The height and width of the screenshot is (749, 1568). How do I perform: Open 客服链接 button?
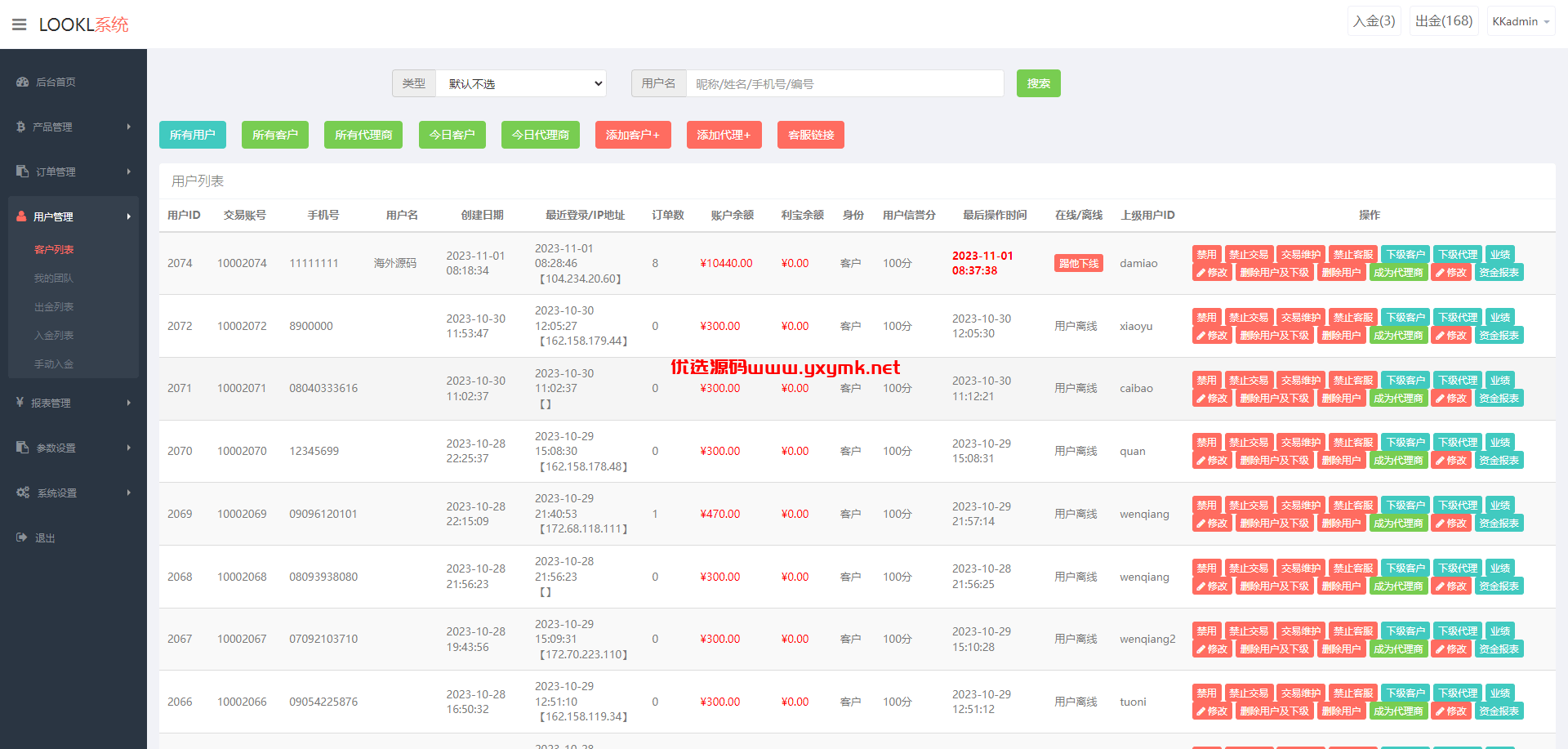pyautogui.click(x=811, y=135)
